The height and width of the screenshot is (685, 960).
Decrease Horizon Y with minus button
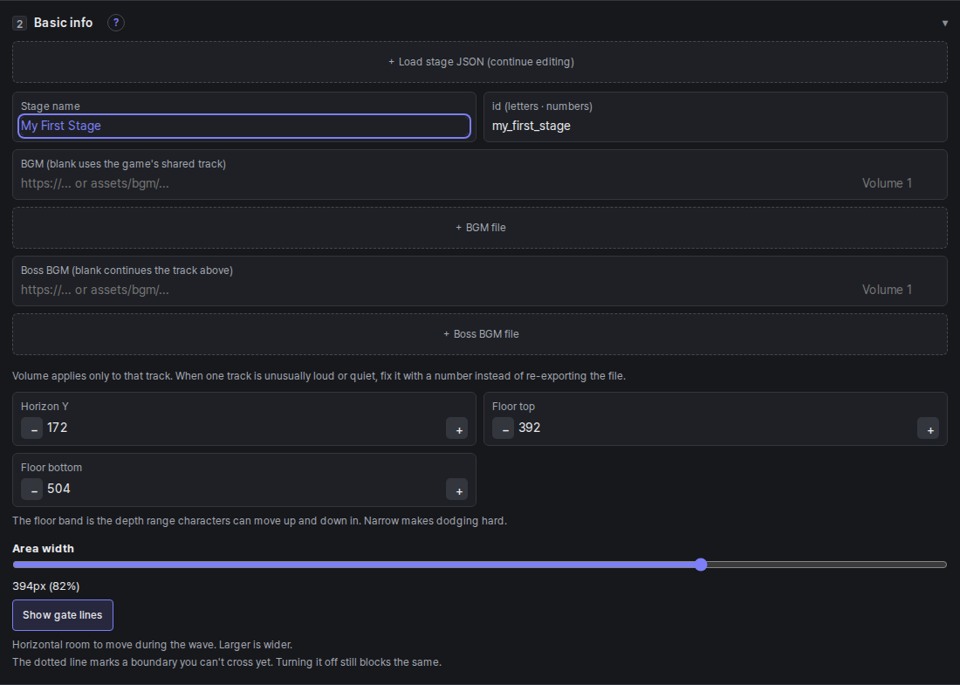click(32, 428)
